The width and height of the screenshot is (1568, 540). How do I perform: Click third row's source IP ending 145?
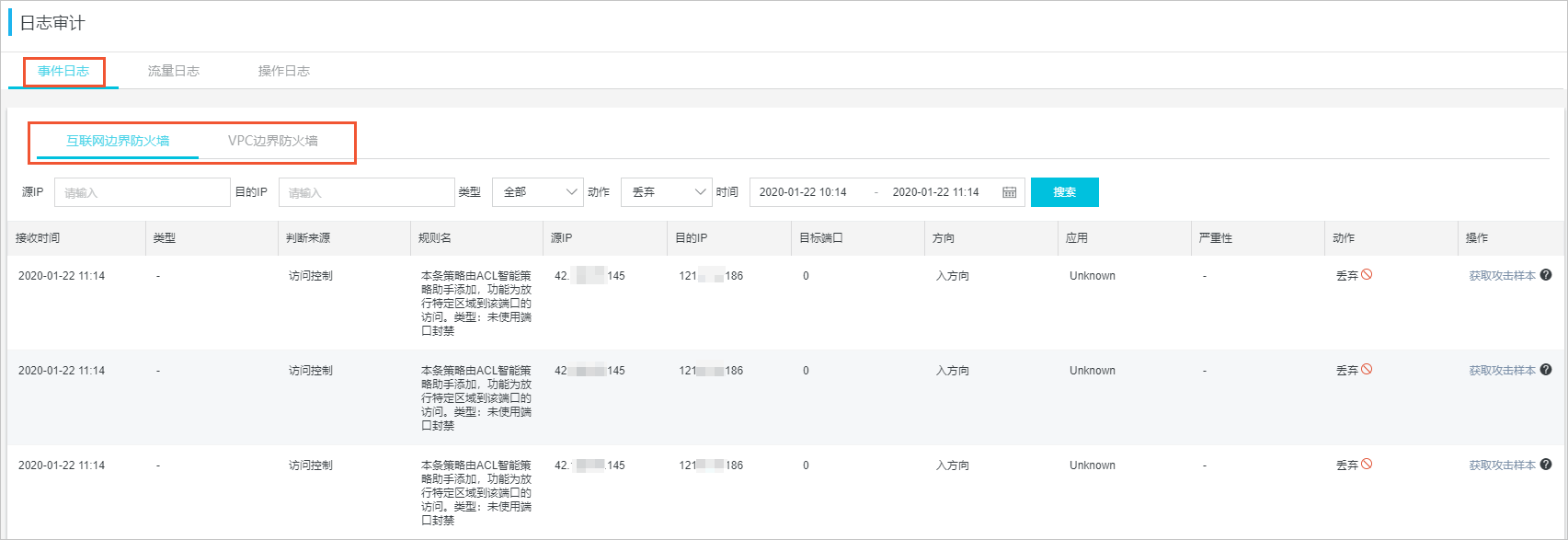(x=589, y=465)
